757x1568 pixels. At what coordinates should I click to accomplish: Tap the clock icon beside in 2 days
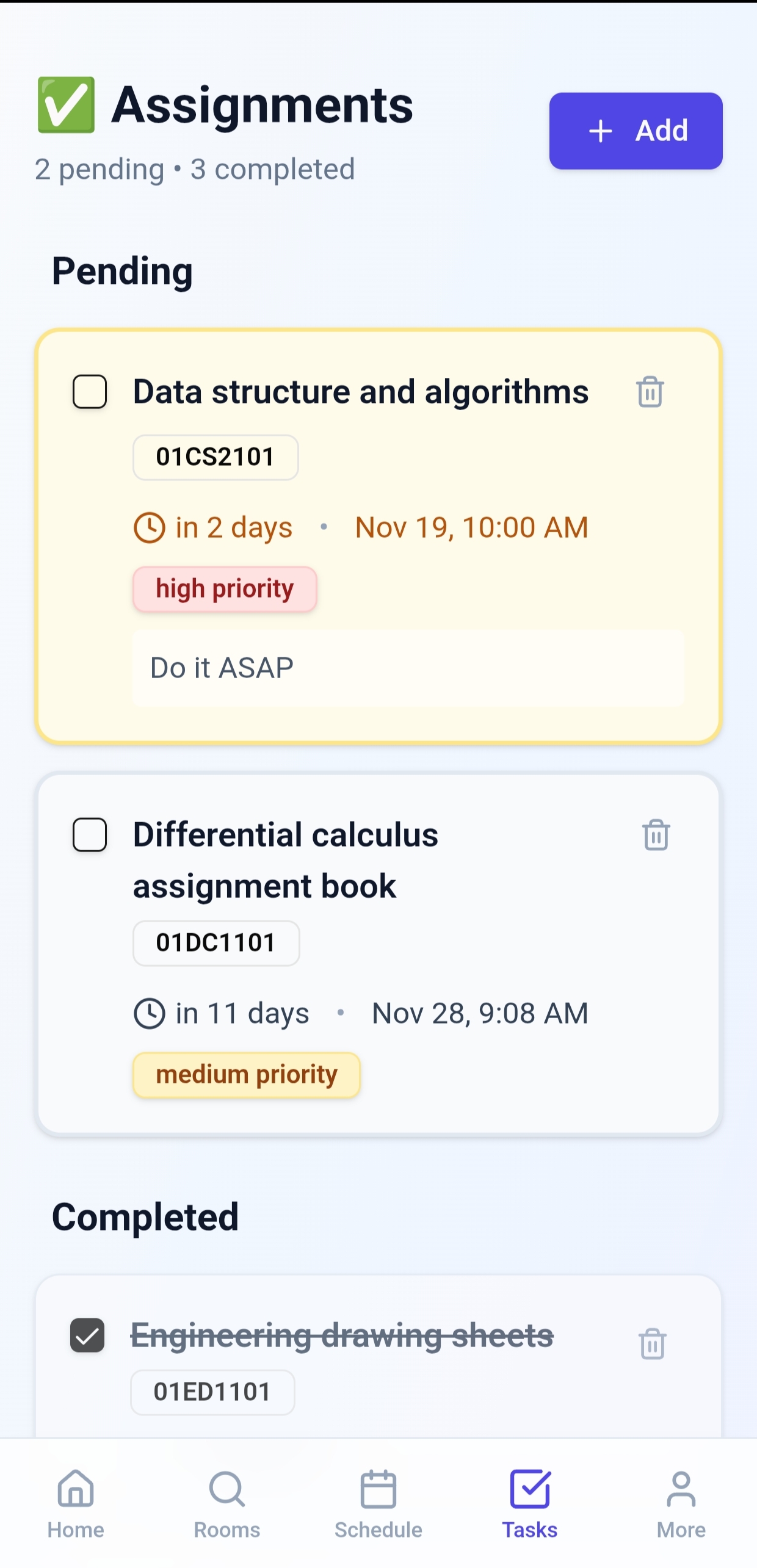[150, 527]
